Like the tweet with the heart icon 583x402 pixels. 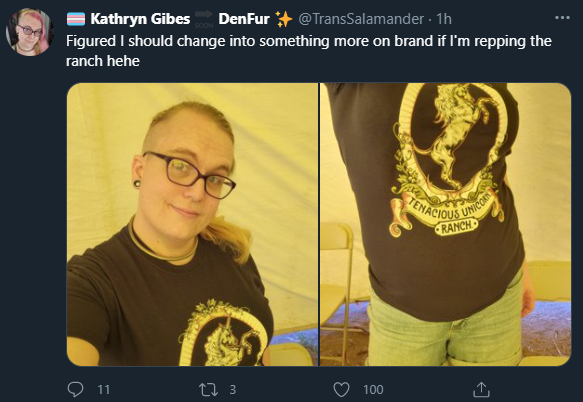341,389
